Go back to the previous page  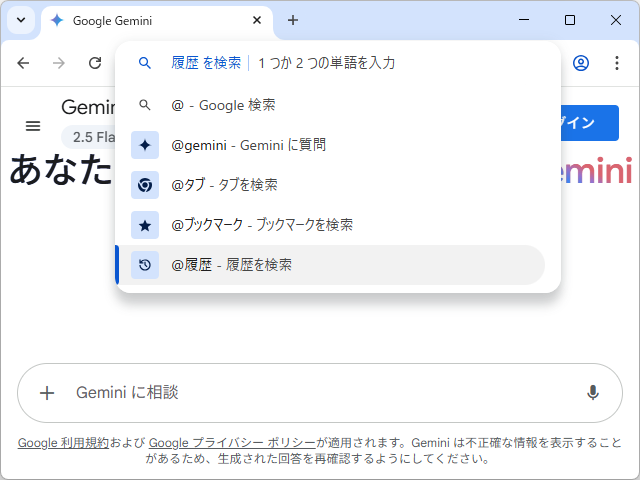pos(23,63)
